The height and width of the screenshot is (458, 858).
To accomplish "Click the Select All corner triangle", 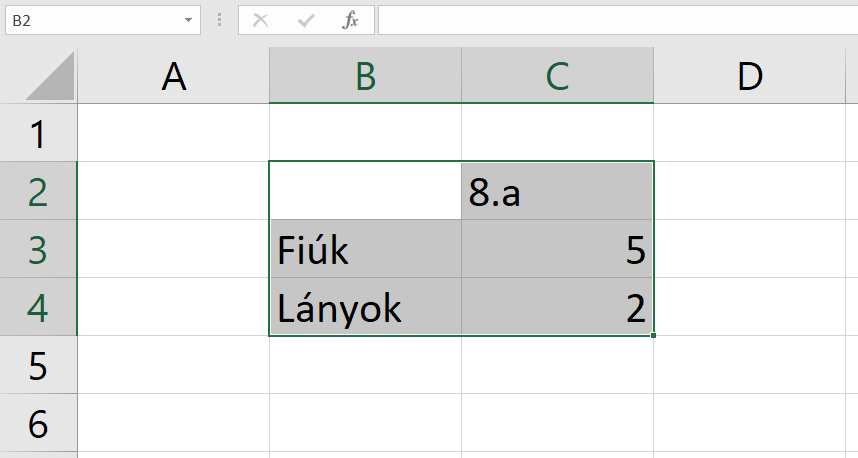I will 50,78.
